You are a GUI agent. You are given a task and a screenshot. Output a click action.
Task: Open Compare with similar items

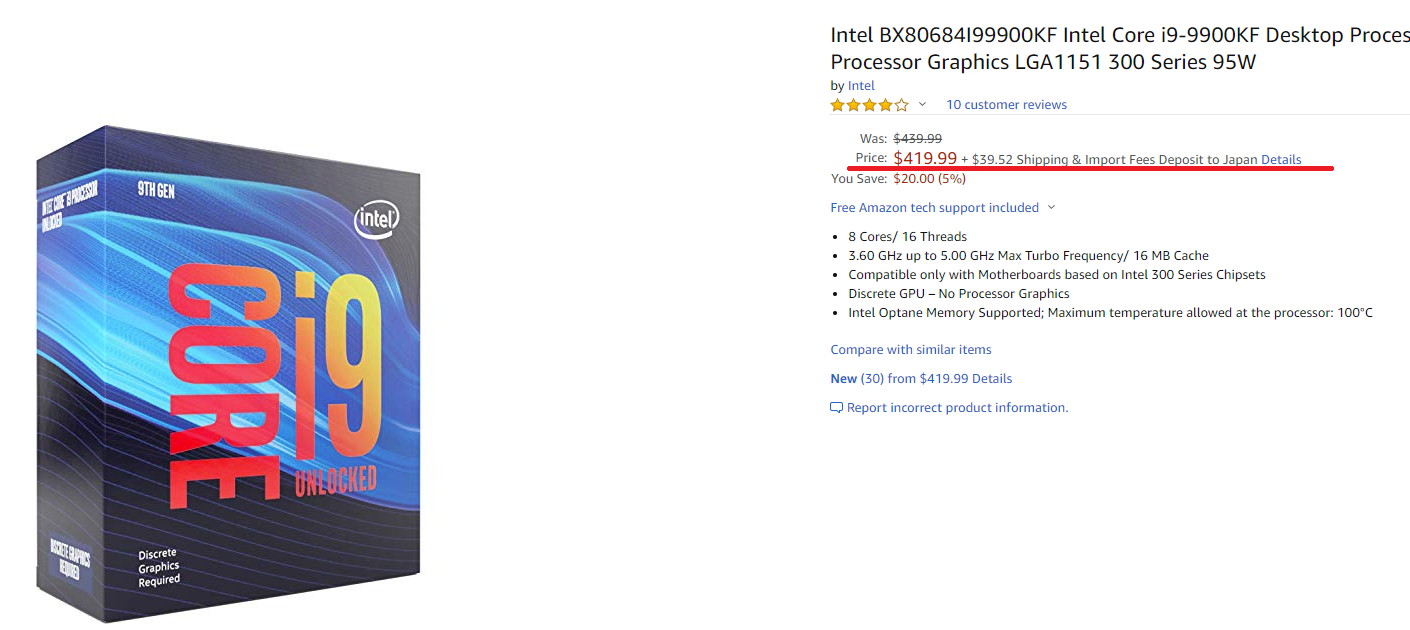tap(911, 350)
